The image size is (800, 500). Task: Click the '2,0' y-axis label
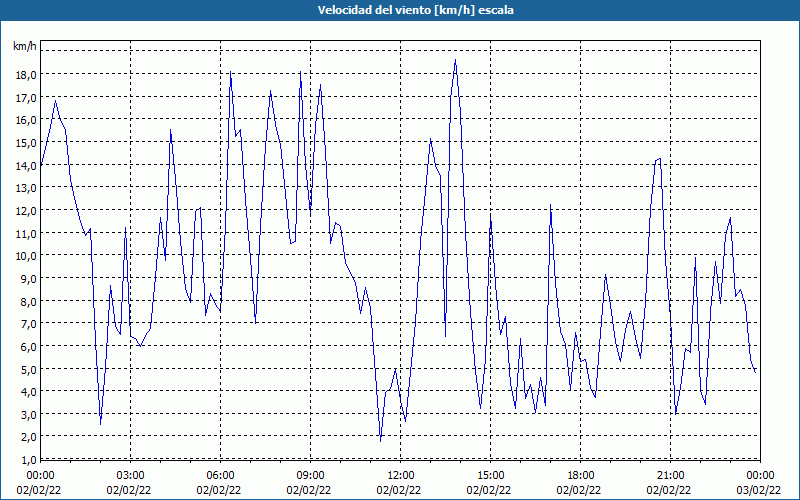coord(29,437)
